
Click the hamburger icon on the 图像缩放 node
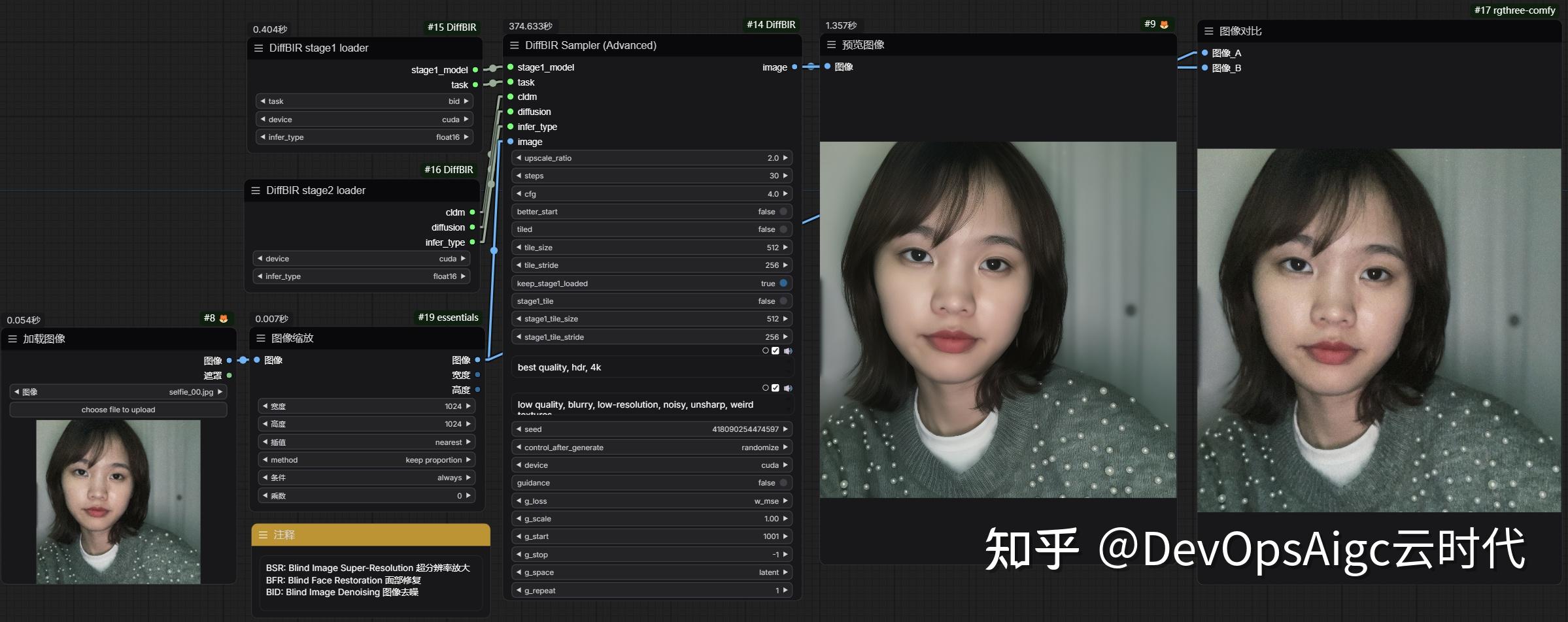(x=261, y=338)
